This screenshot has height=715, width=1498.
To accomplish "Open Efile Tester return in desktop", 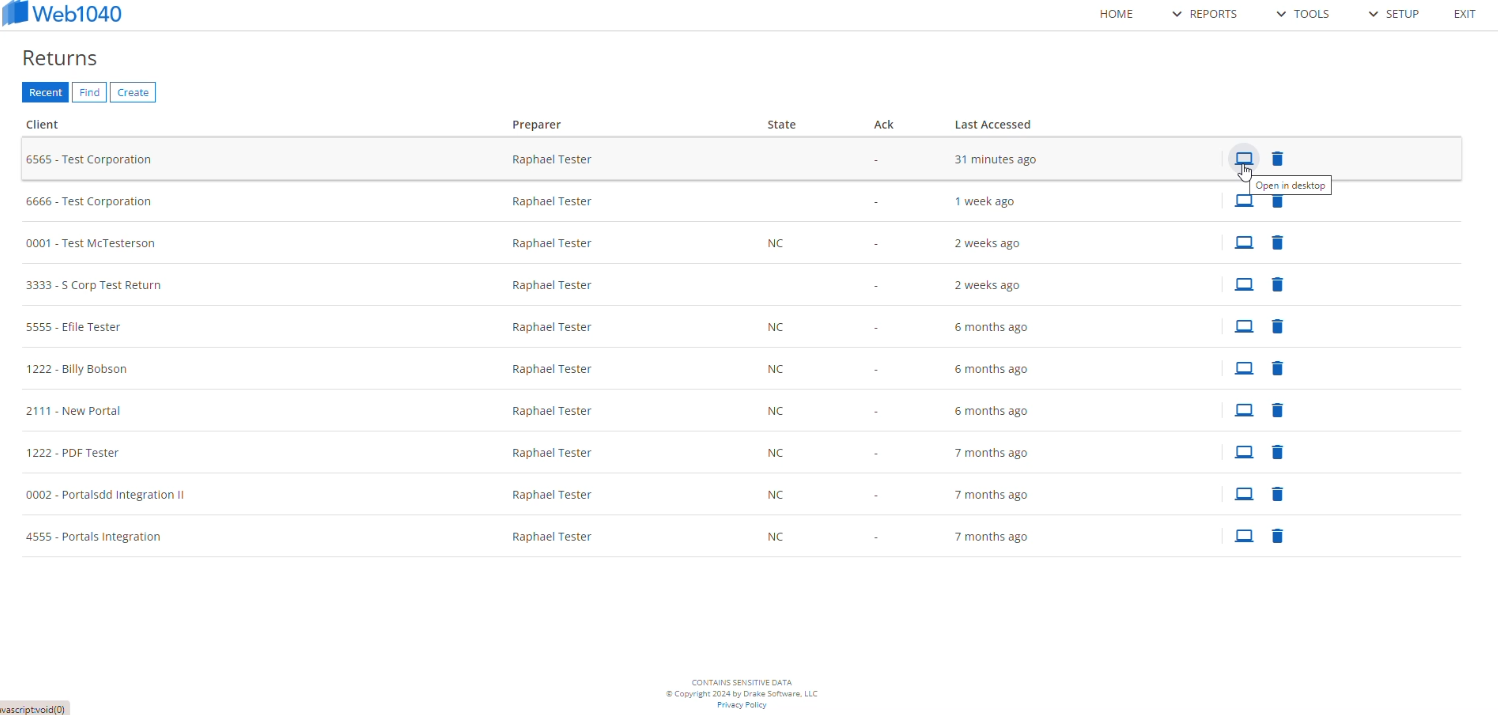I will click(1244, 326).
